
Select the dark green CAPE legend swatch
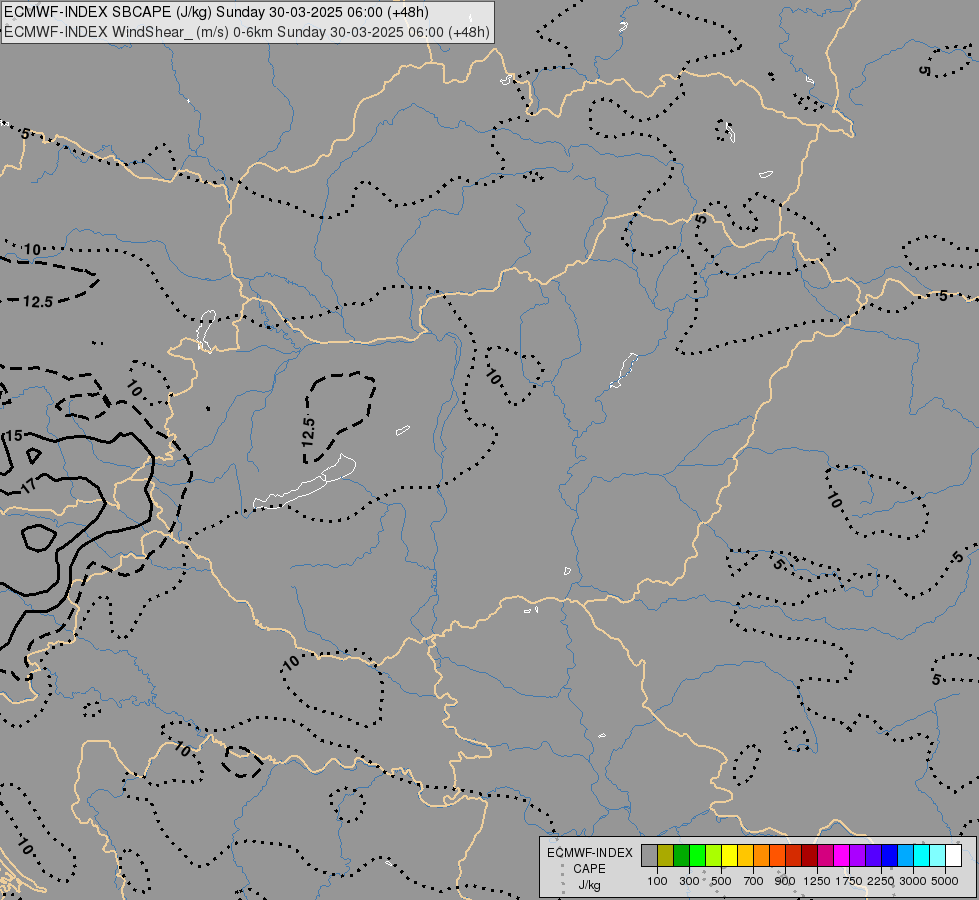pyautogui.click(x=682, y=856)
